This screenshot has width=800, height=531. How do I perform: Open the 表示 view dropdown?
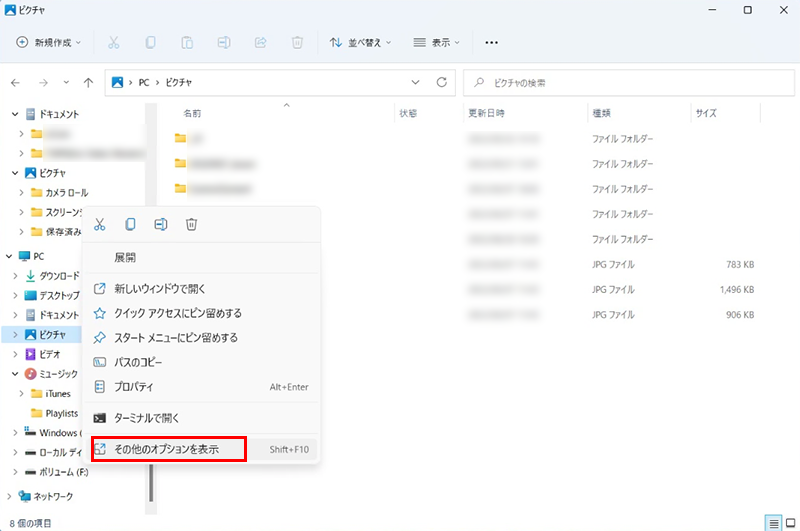pyautogui.click(x=436, y=43)
